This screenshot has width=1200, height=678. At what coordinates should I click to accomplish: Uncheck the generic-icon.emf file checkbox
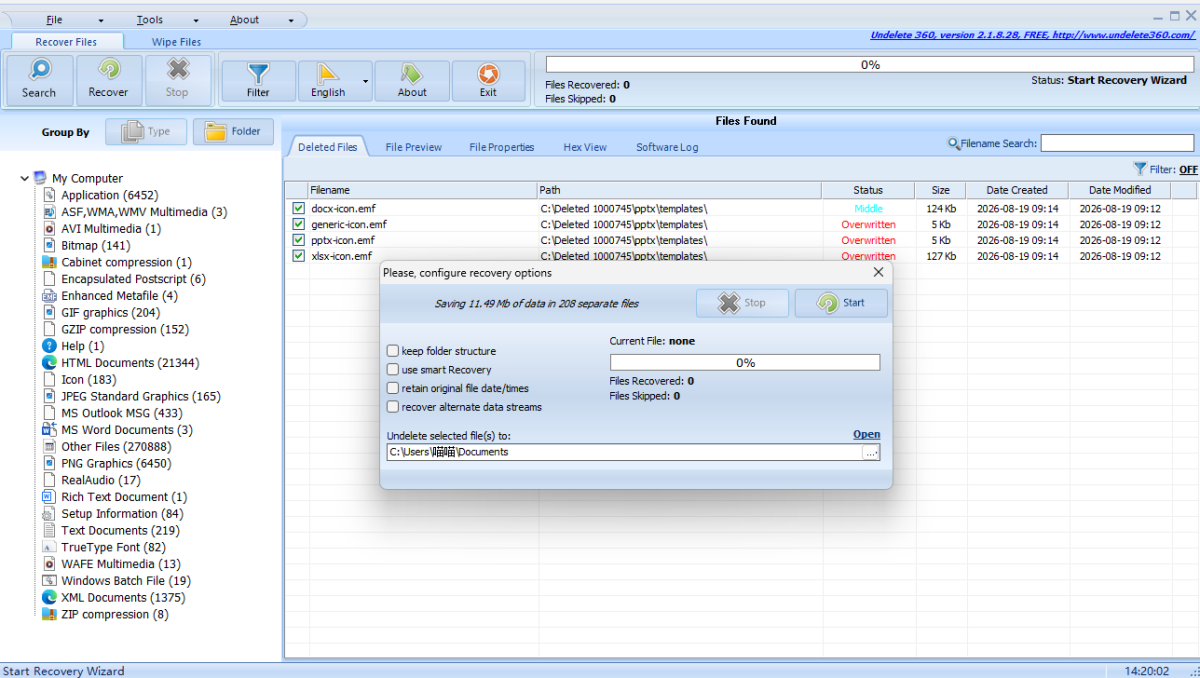[298, 224]
